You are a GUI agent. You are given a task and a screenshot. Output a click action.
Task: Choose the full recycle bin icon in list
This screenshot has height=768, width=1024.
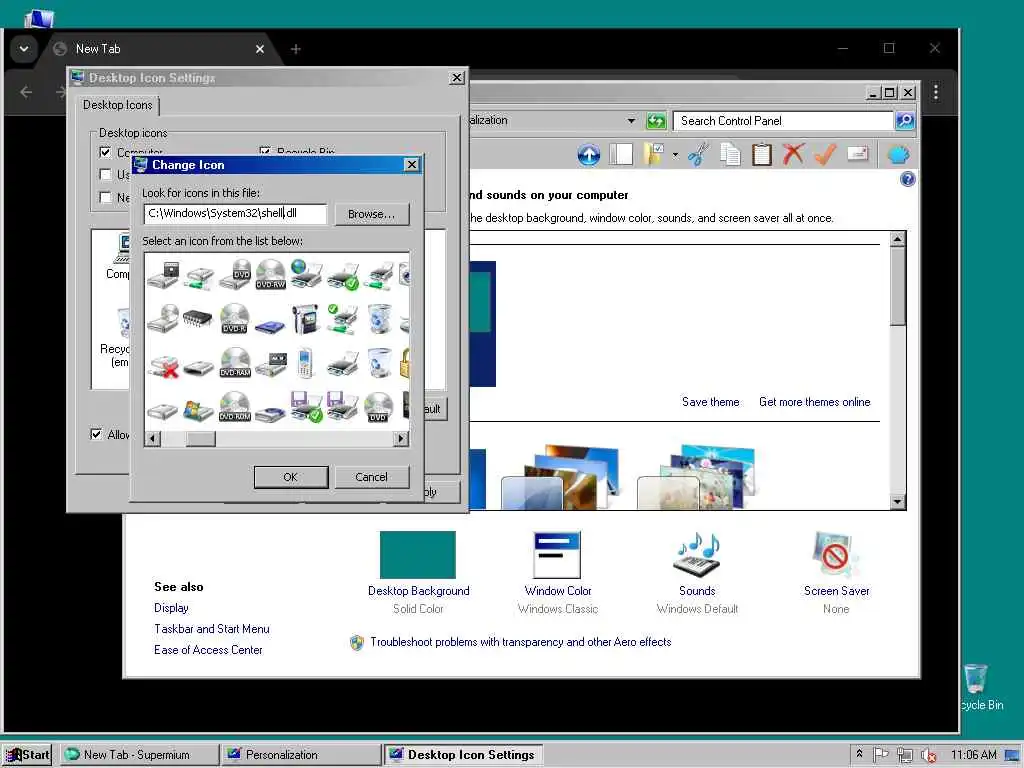pos(379,319)
